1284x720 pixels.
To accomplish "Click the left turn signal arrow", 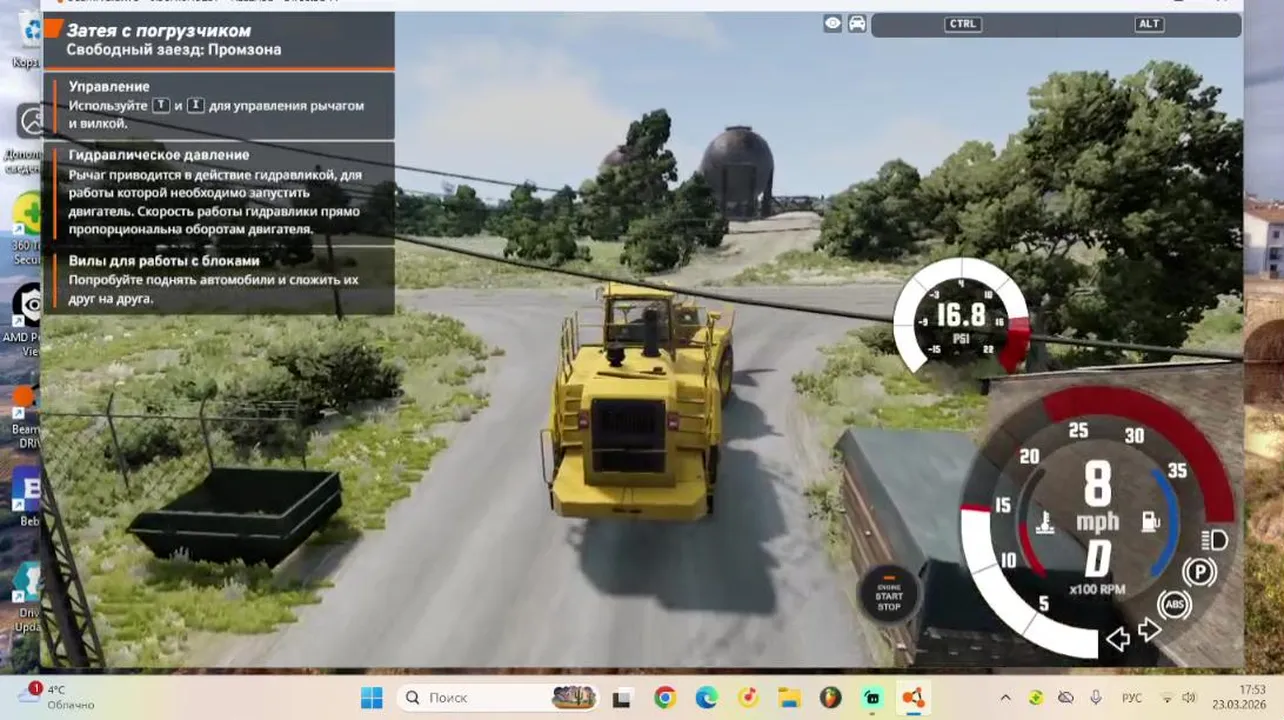I will [1117, 637].
